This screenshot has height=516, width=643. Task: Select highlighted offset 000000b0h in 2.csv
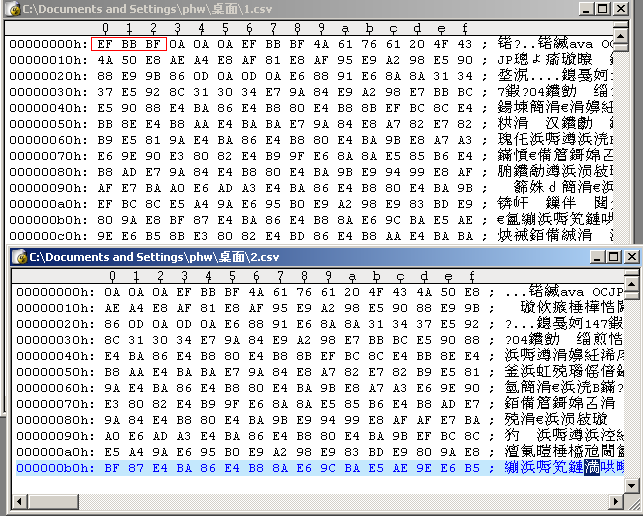coord(56,468)
